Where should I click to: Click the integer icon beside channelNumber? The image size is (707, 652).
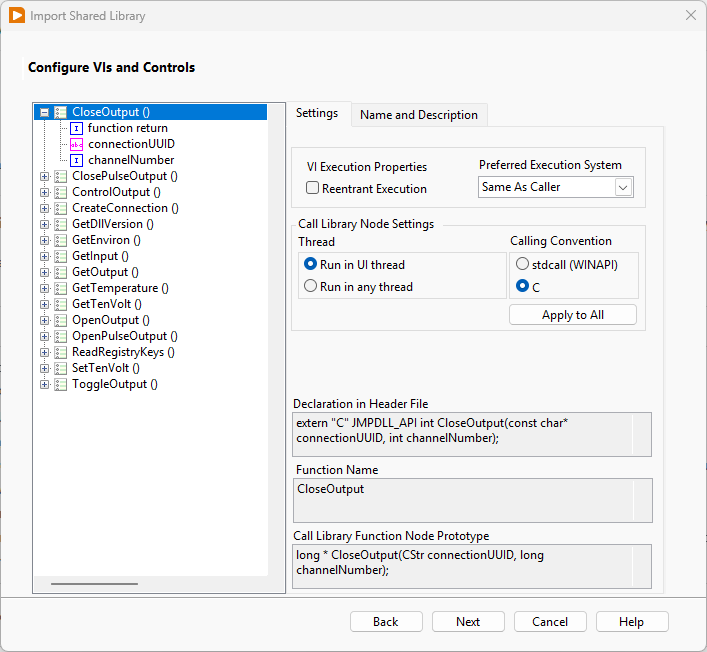tap(77, 160)
